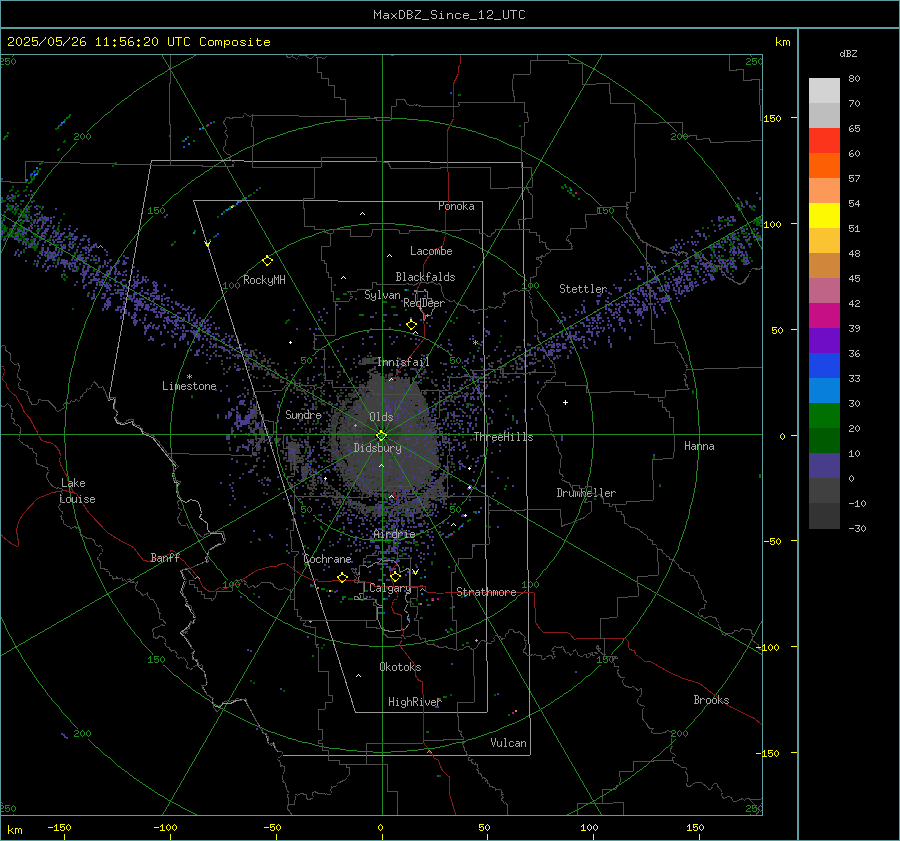Click the bright green 20–30 dBZ swatch
Viewport: 900px width, 841px height.
click(824, 416)
